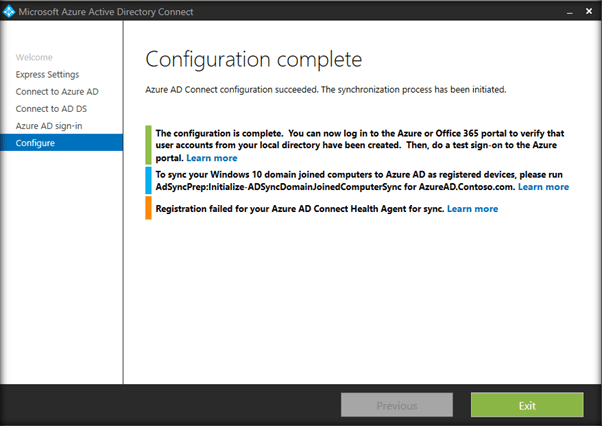Image resolution: width=602 pixels, height=426 pixels.
Task: Click the green success status bar indicator
Action: tap(148, 145)
